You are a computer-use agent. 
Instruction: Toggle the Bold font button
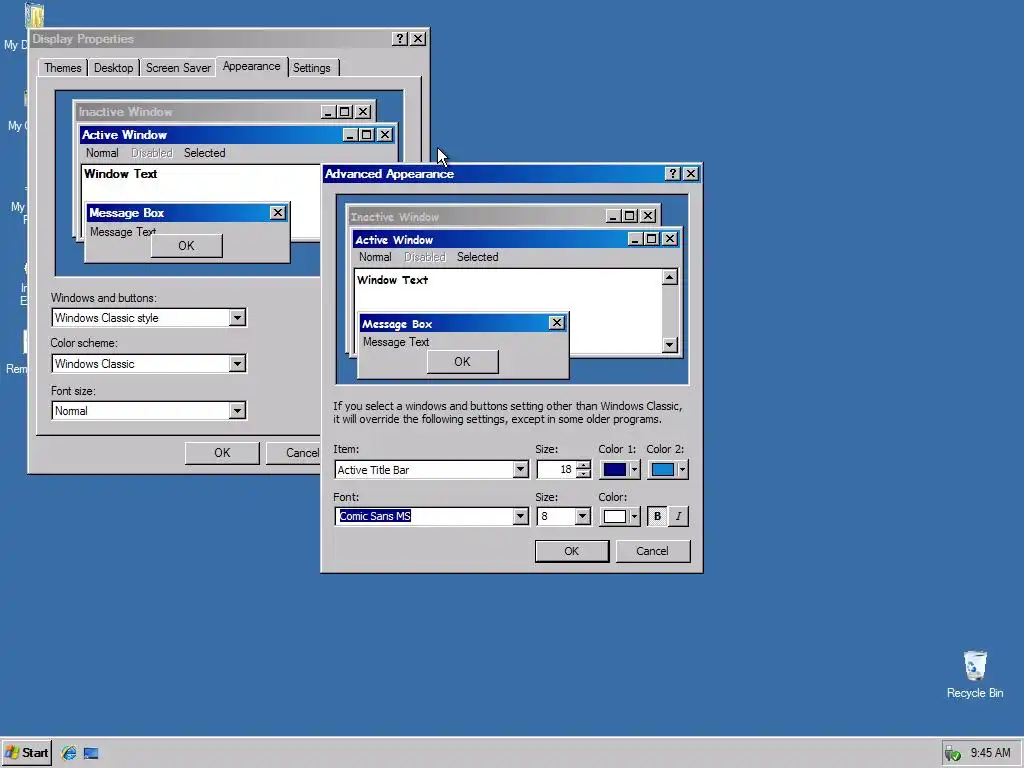[x=657, y=517]
